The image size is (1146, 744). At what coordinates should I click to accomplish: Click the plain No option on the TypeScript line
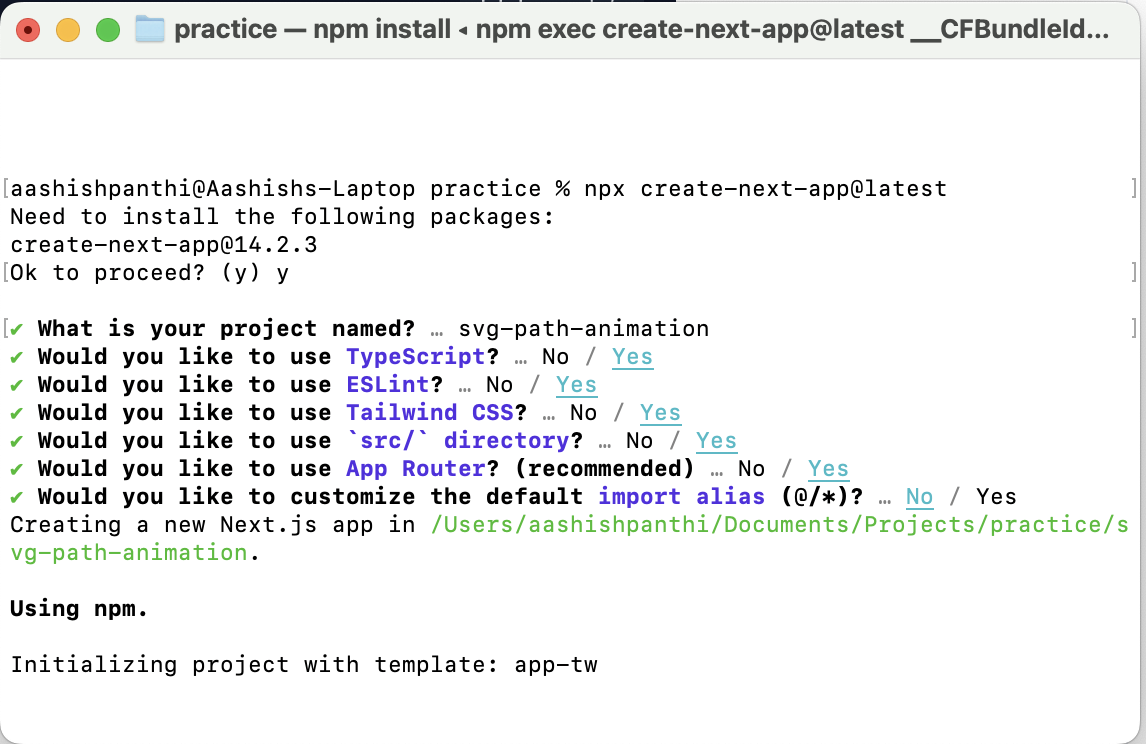tap(555, 357)
